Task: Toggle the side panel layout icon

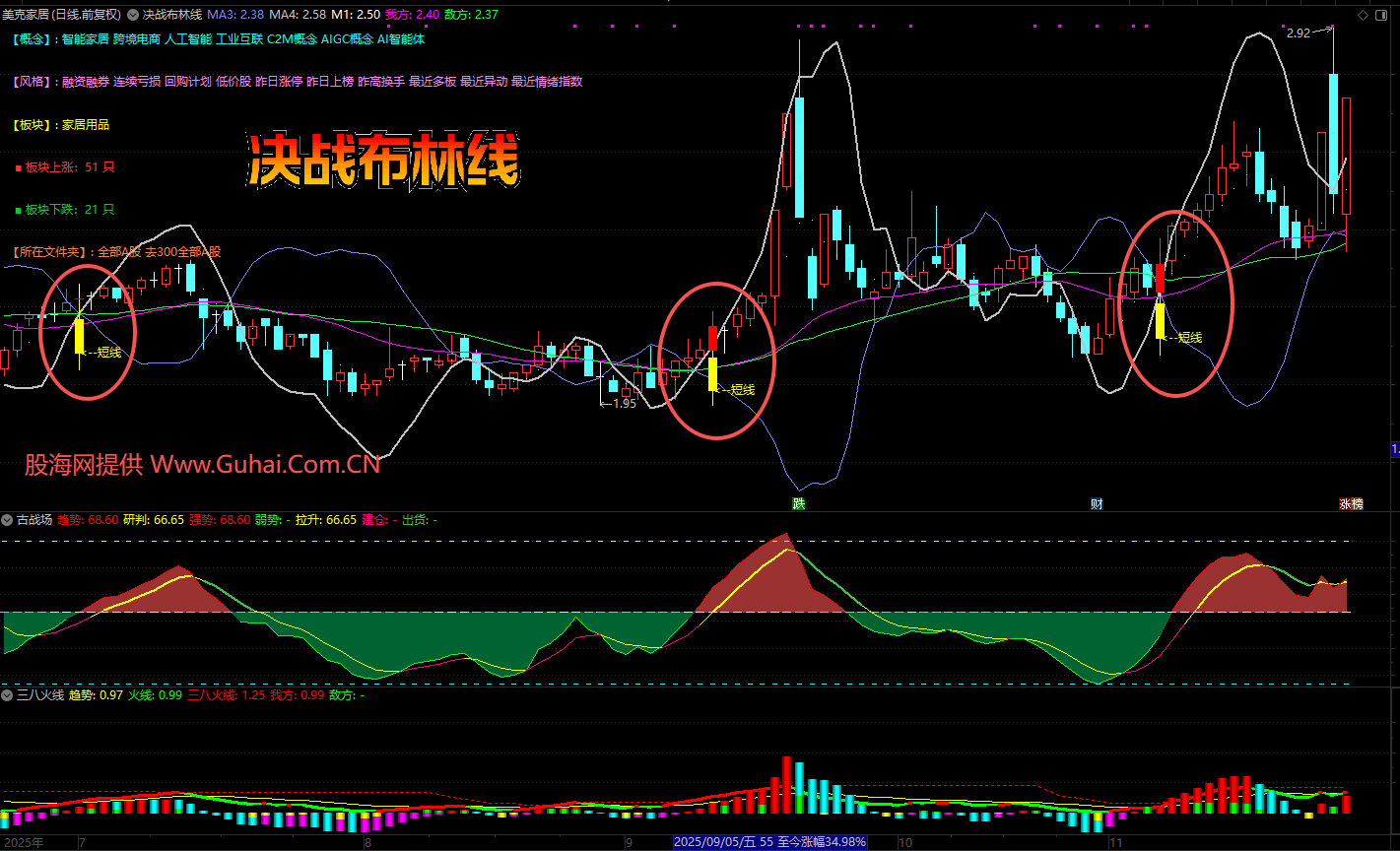Action: 1382,15
